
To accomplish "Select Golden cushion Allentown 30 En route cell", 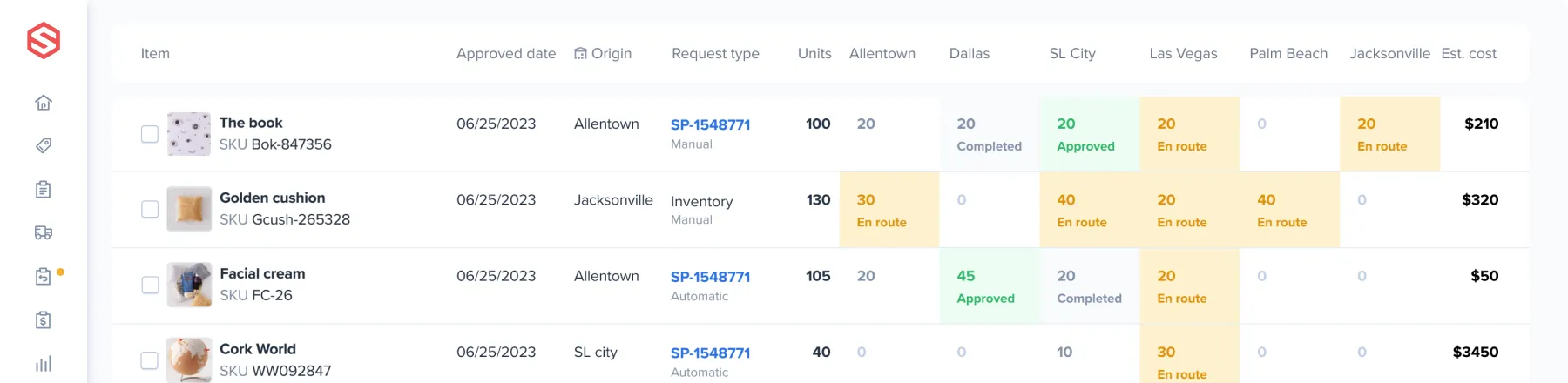I will (x=889, y=210).
